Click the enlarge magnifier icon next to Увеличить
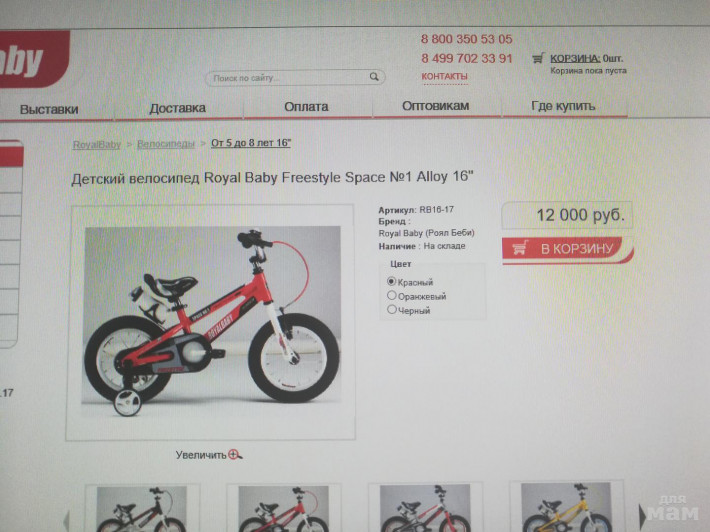710x532 pixels. [x=235, y=454]
